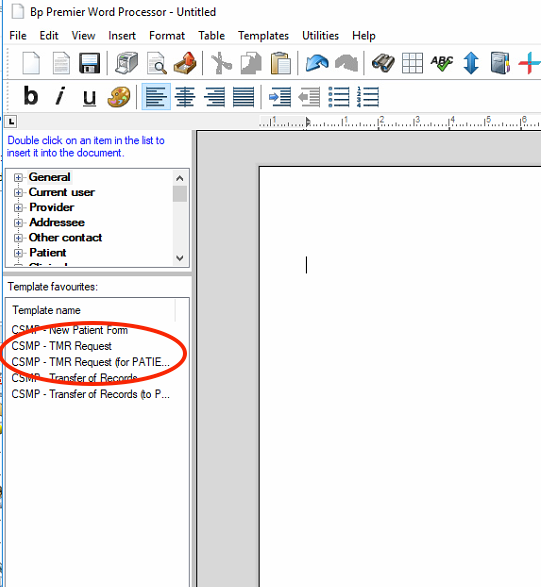
Task: Run spell check ABC icon
Action: pyautogui.click(x=442, y=63)
